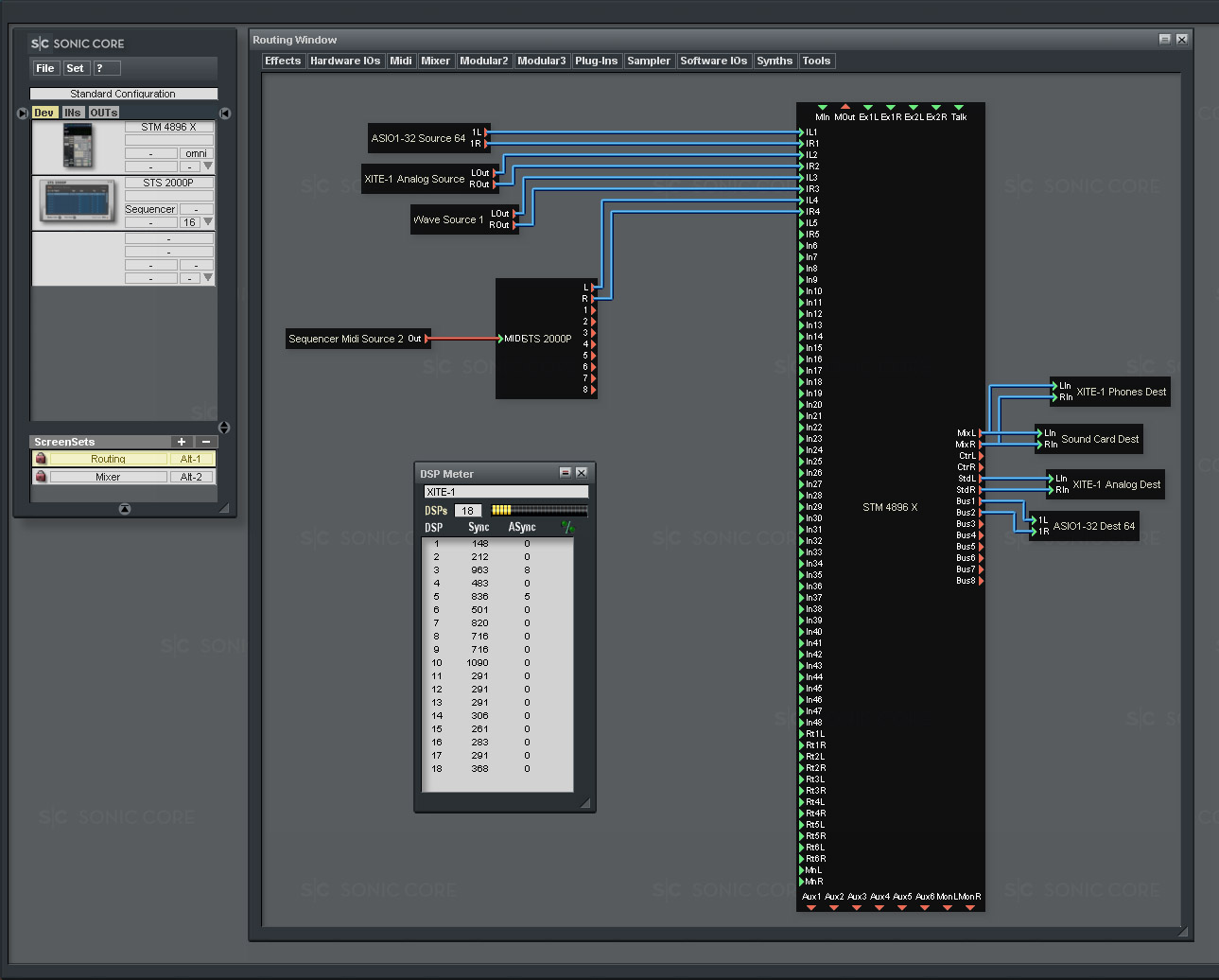Click the lock icon beside Routing screenset
Viewport: 1219px width, 980px height.
click(41, 459)
